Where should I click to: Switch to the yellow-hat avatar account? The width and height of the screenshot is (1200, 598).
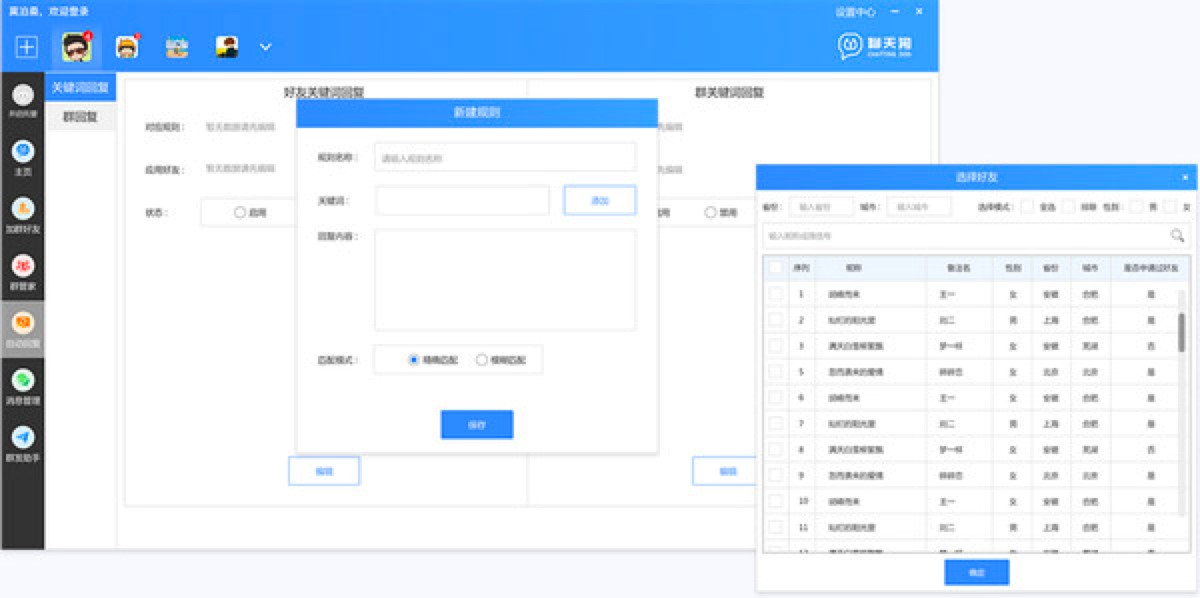click(127, 47)
